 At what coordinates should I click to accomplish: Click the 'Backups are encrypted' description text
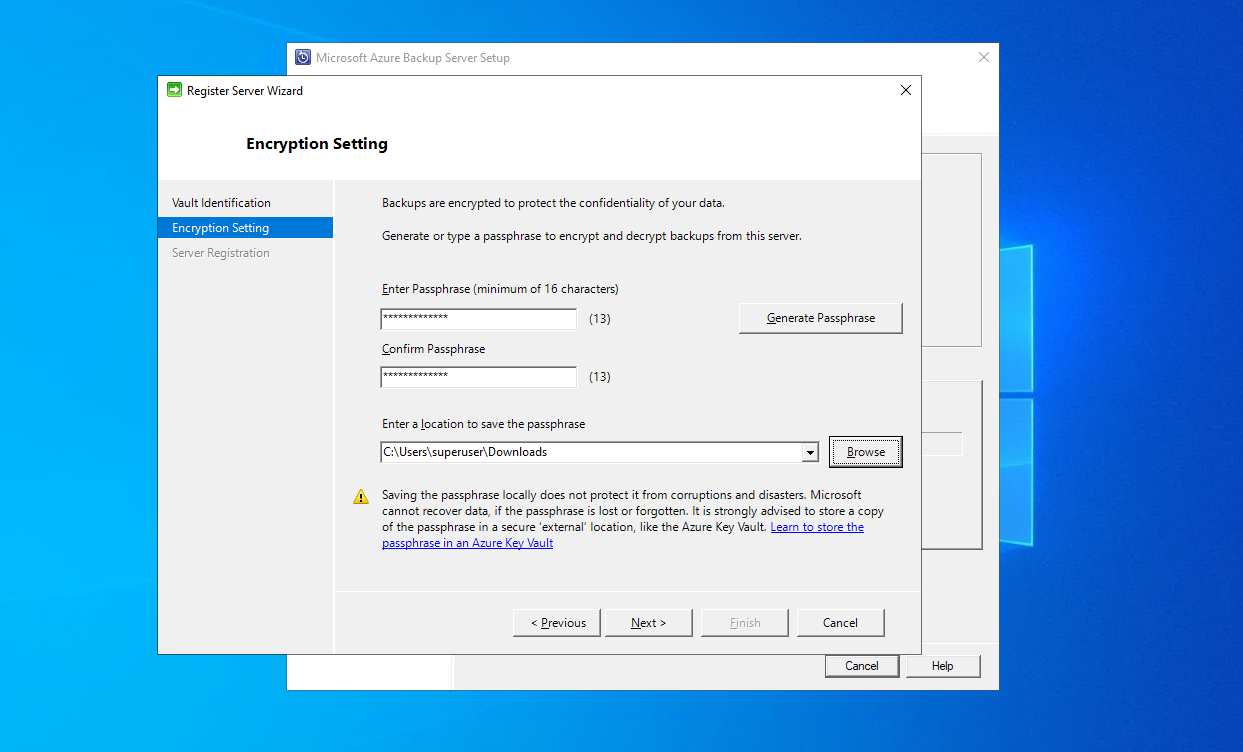click(x=553, y=203)
